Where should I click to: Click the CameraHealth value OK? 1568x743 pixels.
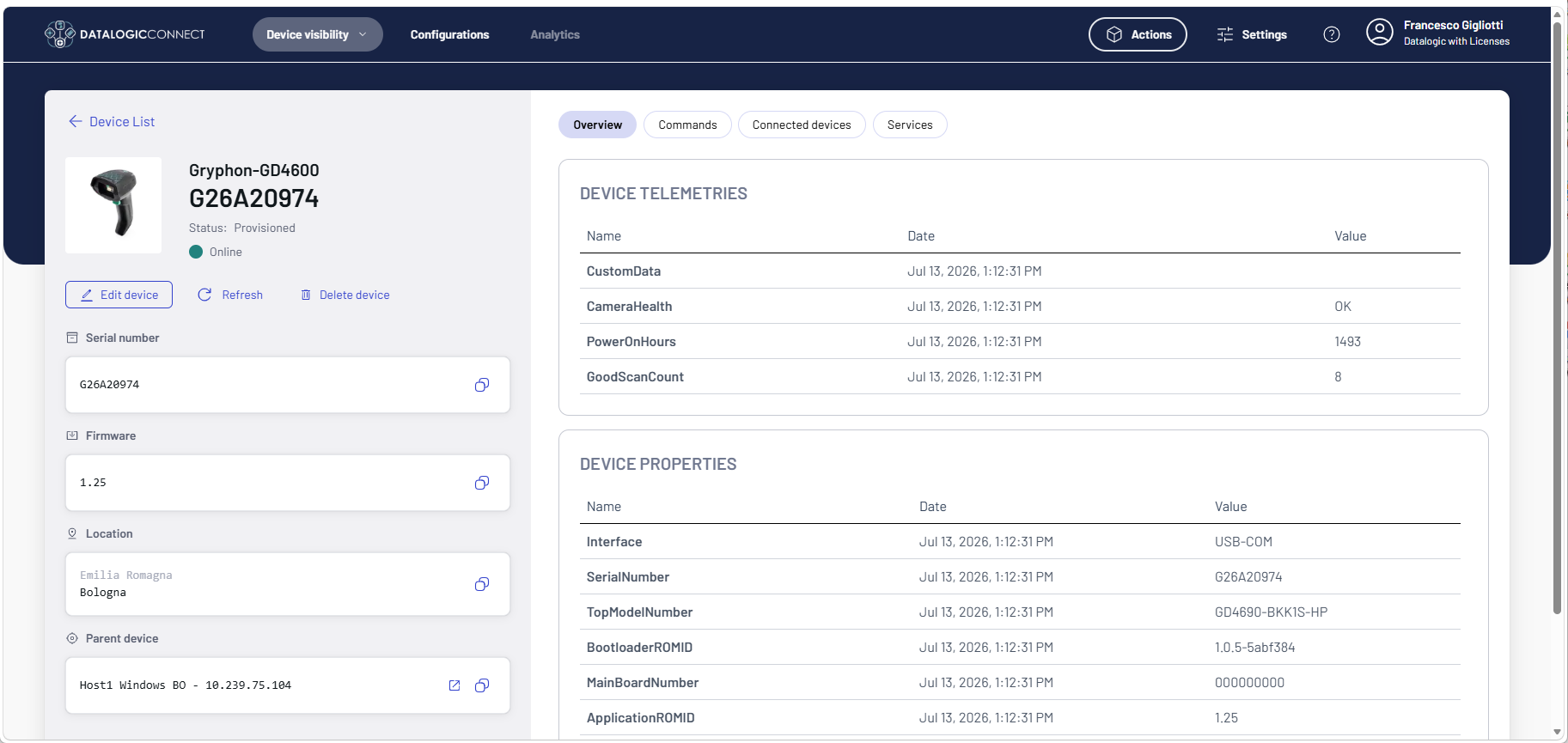click(x=1343, y=307)
